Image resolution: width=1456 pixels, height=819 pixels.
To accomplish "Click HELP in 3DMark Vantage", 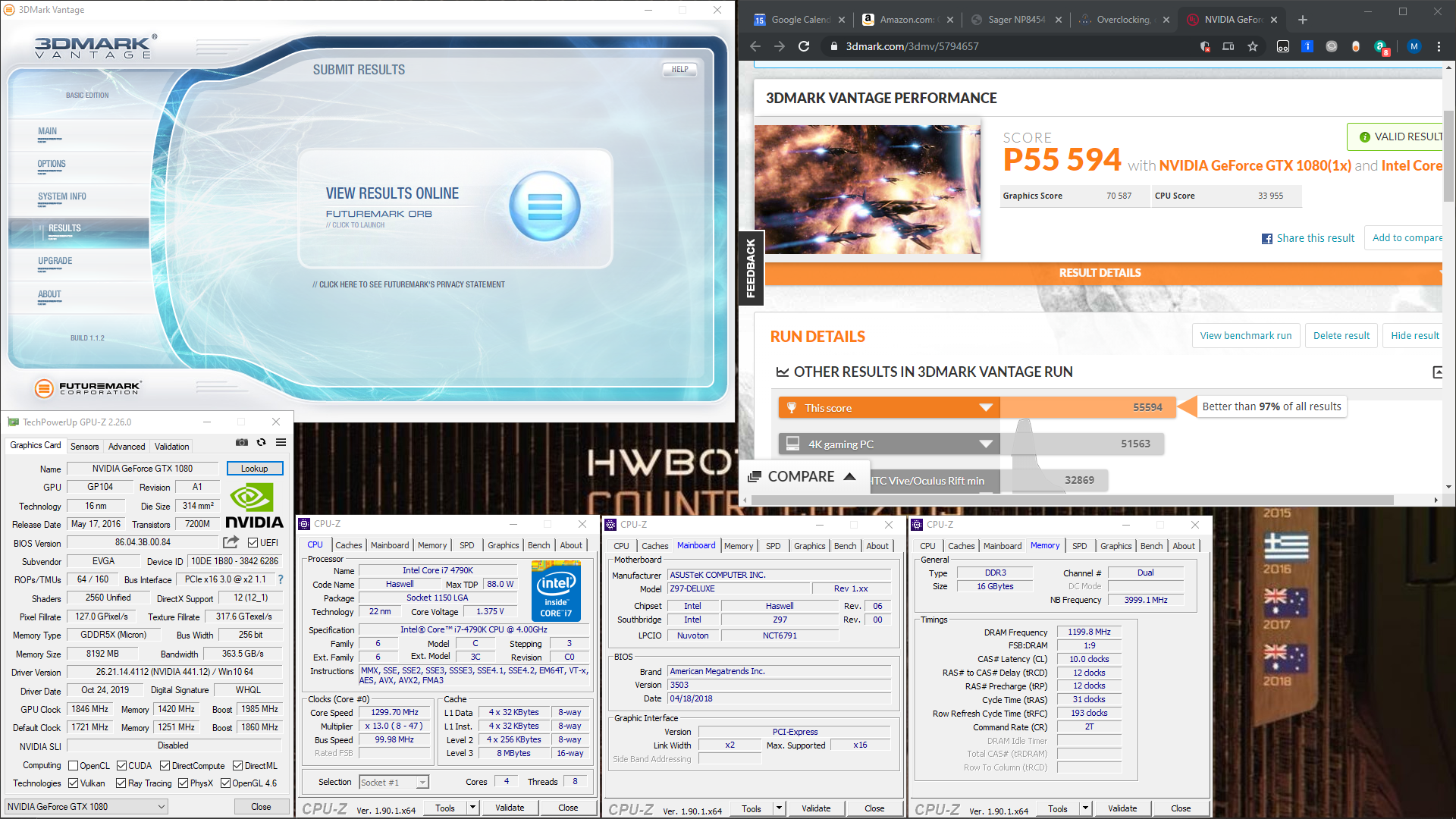I will (x=679, y=69).
